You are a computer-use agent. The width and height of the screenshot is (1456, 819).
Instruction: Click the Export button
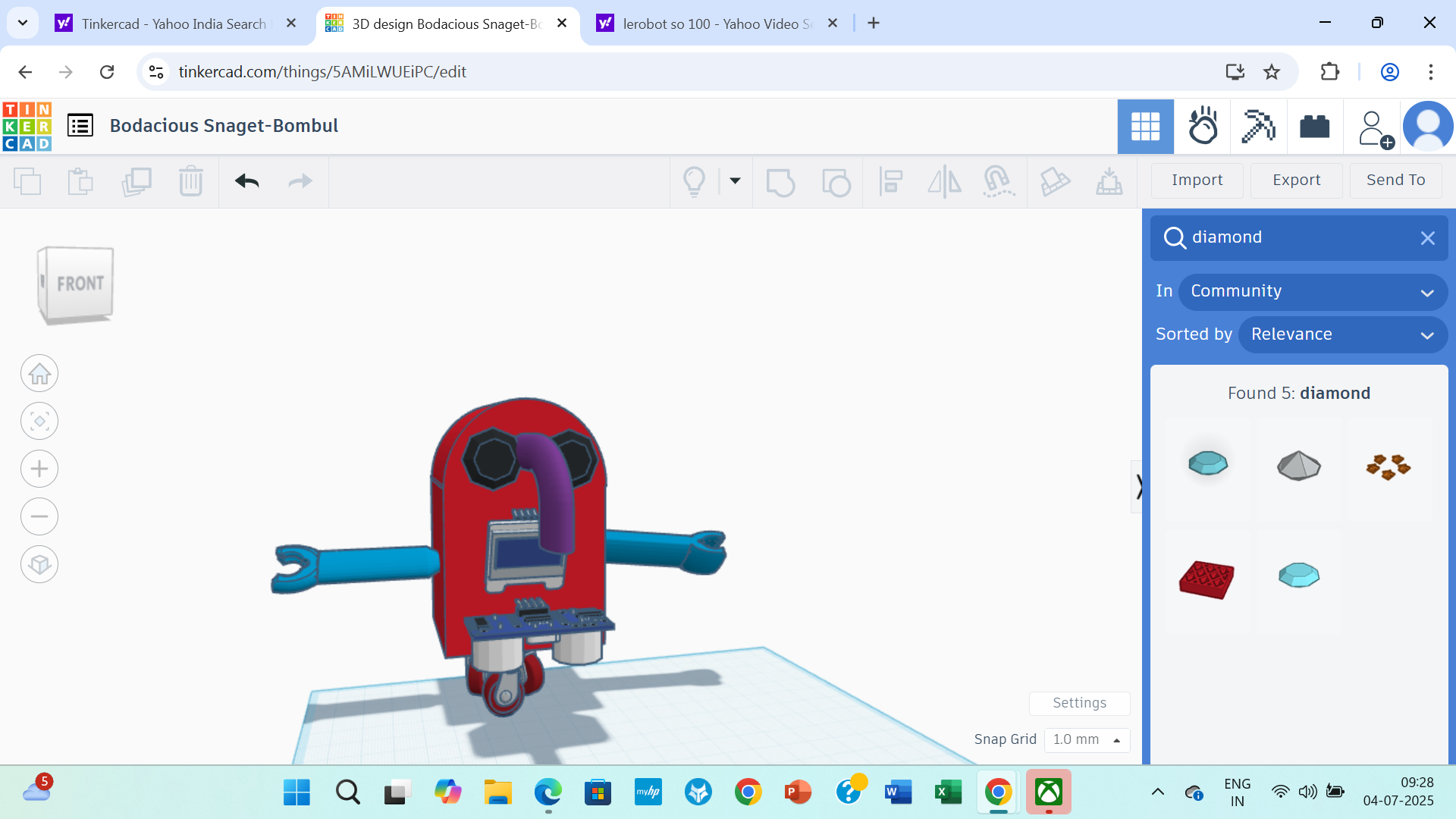(x=1296, y=180)
